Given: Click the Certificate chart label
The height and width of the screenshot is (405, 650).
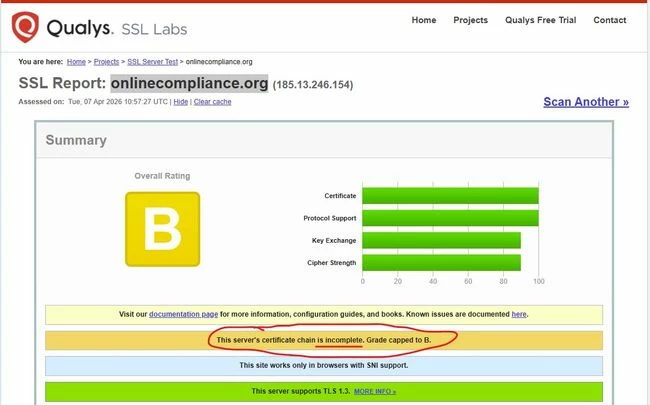Looking at the screenshot, I should (340, 196).
